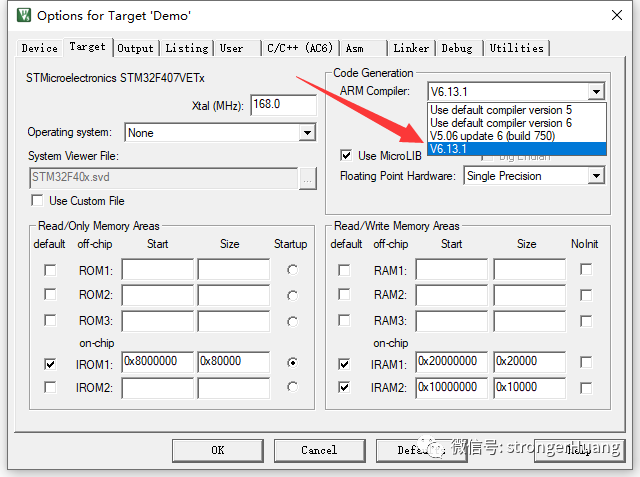Confirm settings with the OK button

[218, 450]
